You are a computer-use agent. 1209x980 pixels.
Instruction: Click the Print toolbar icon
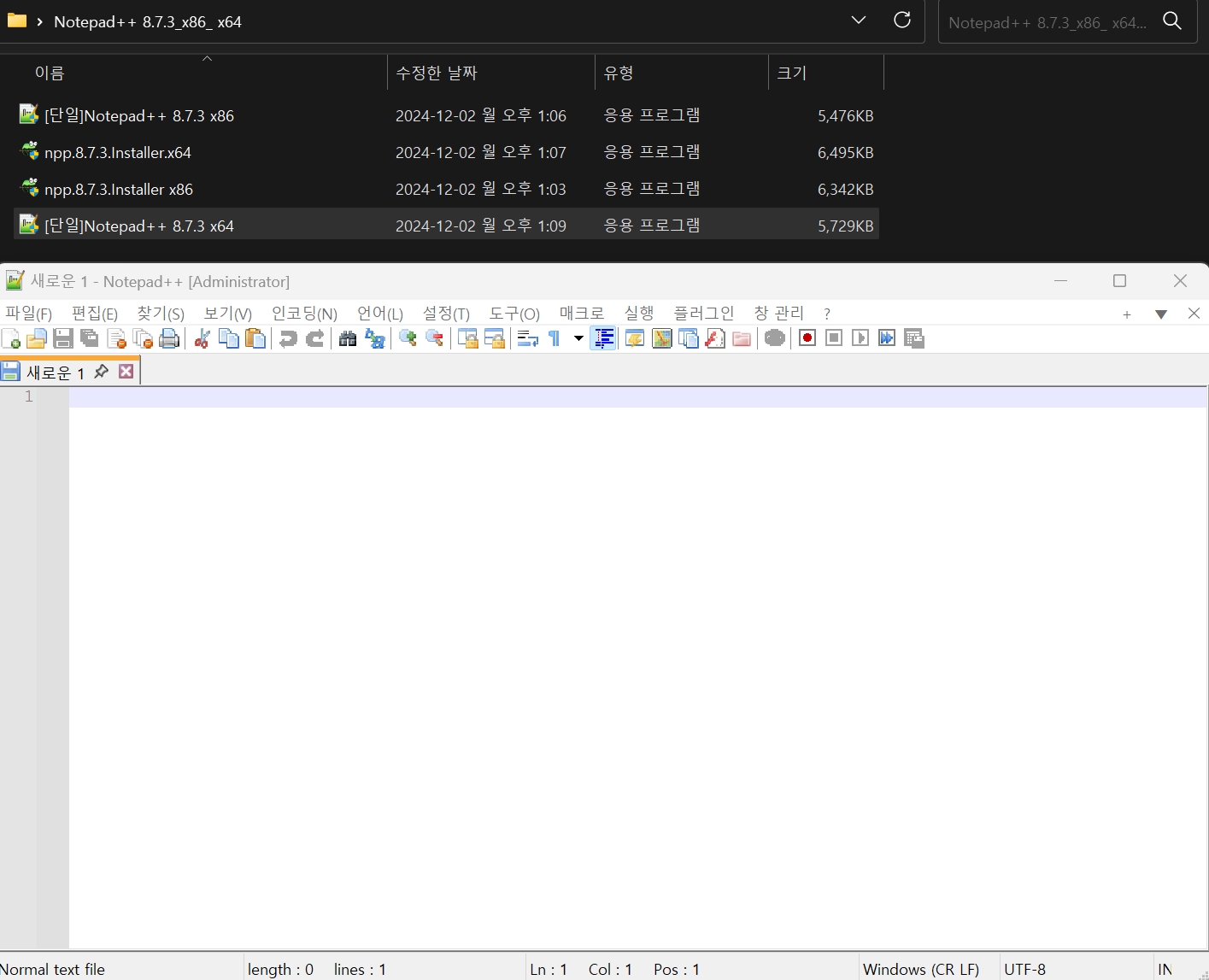[170, 338]
